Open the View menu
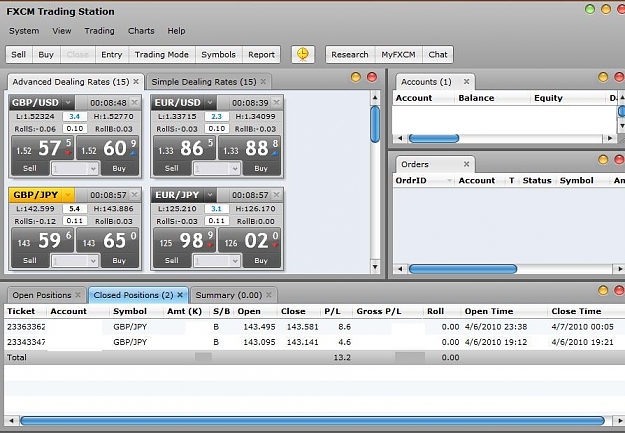This screenshot has width=625, height=433. pyautogui.click(x=62, y=31)
